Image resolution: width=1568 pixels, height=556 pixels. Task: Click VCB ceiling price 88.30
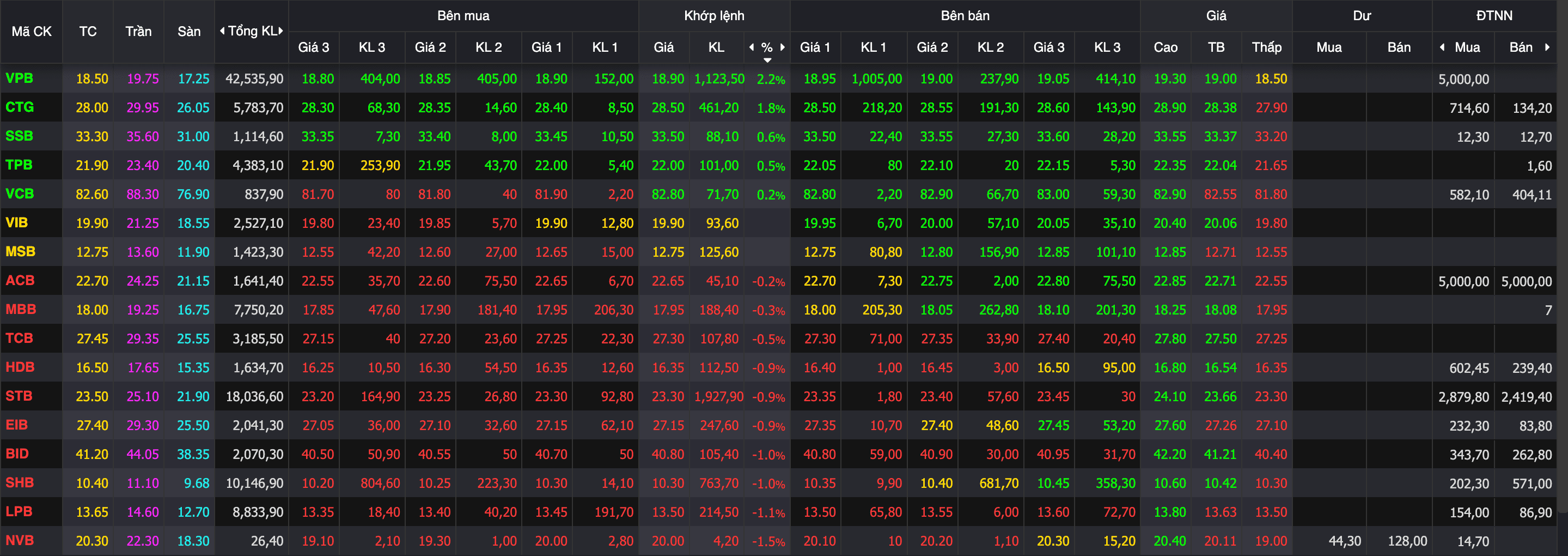click(143, 195)
